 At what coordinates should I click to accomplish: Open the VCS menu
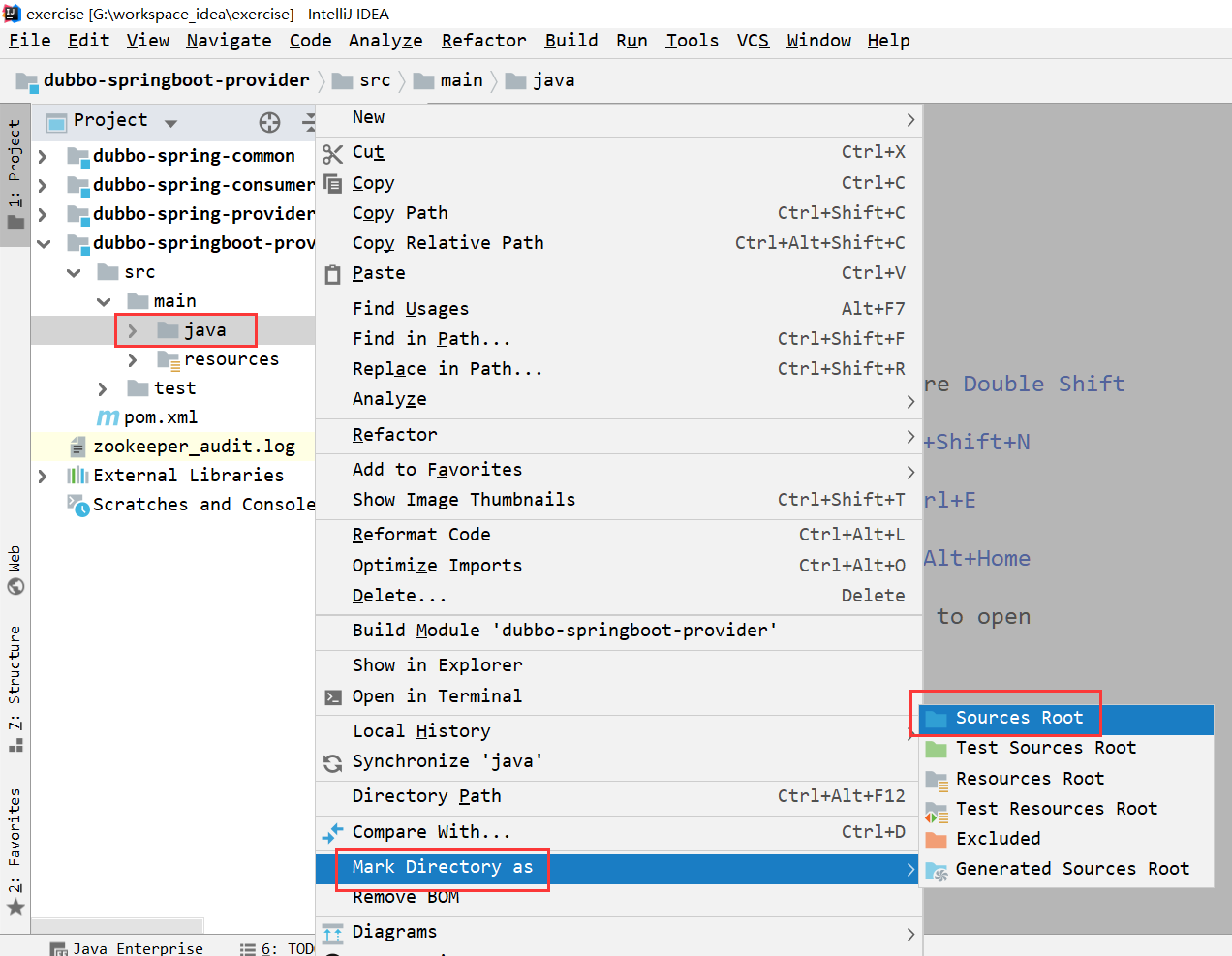pos(753,41)
